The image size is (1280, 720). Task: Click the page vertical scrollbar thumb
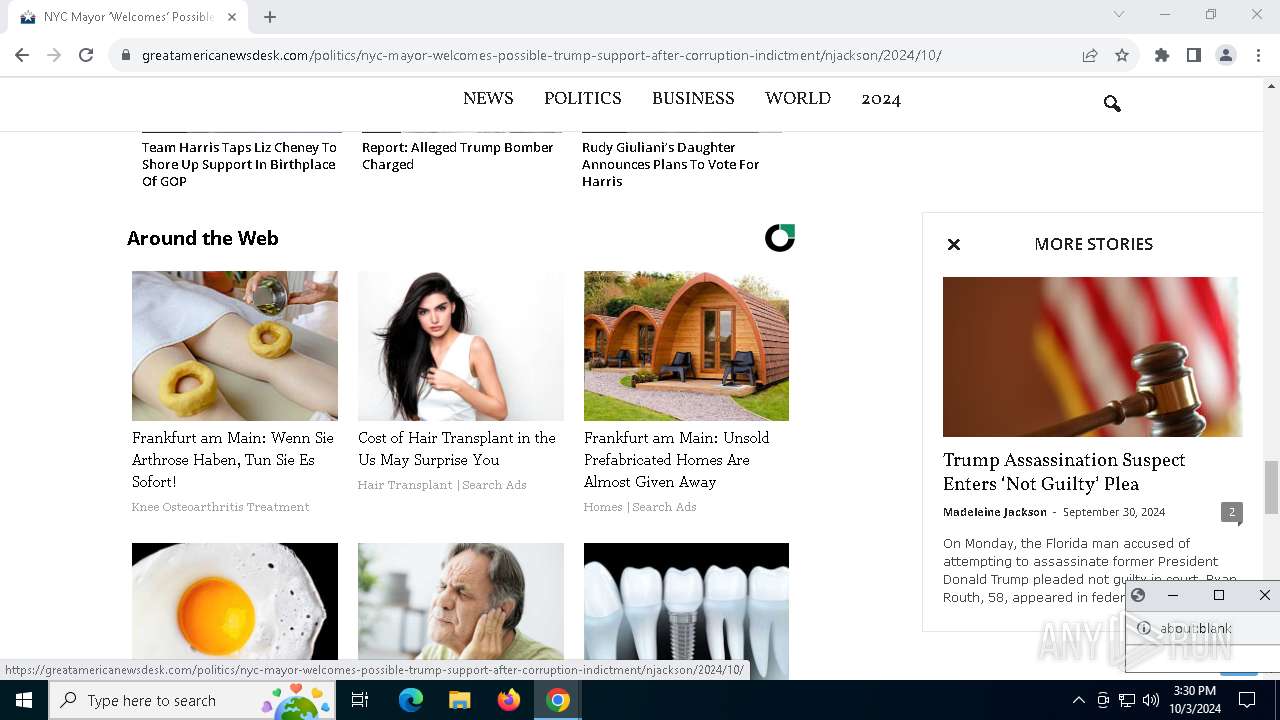(1271, 487)
